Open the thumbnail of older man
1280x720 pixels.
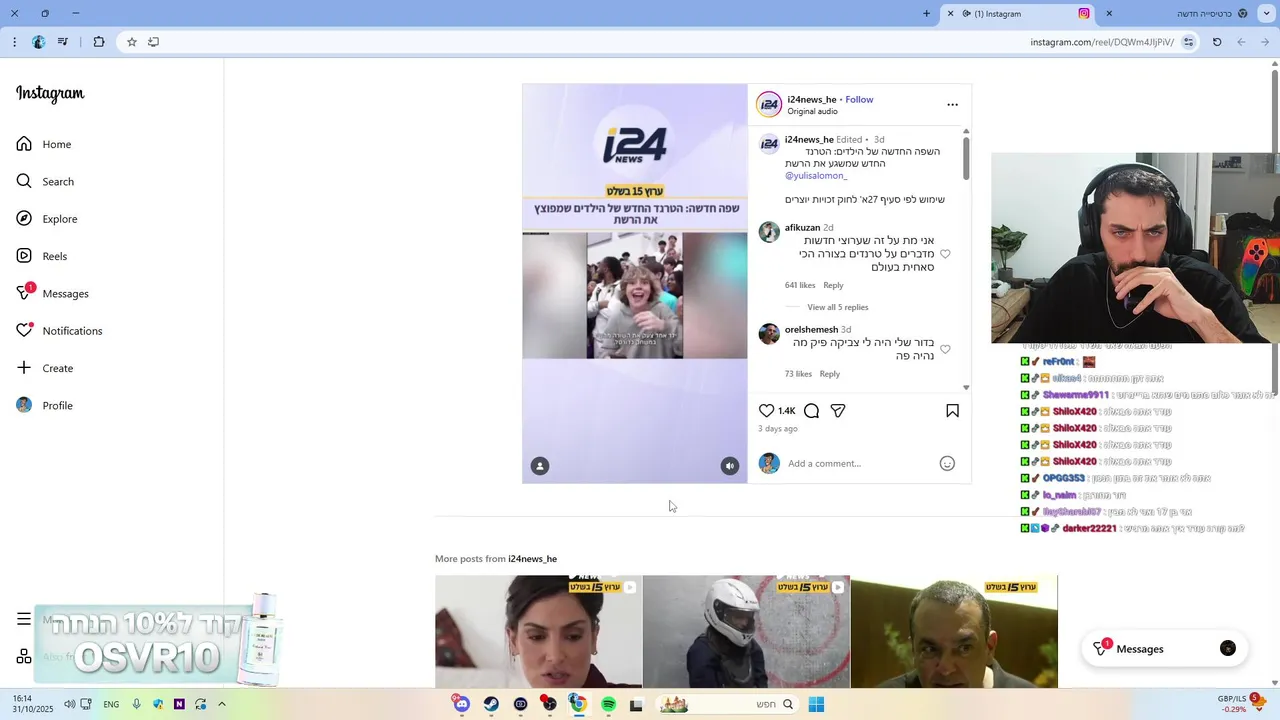[954, 632]
